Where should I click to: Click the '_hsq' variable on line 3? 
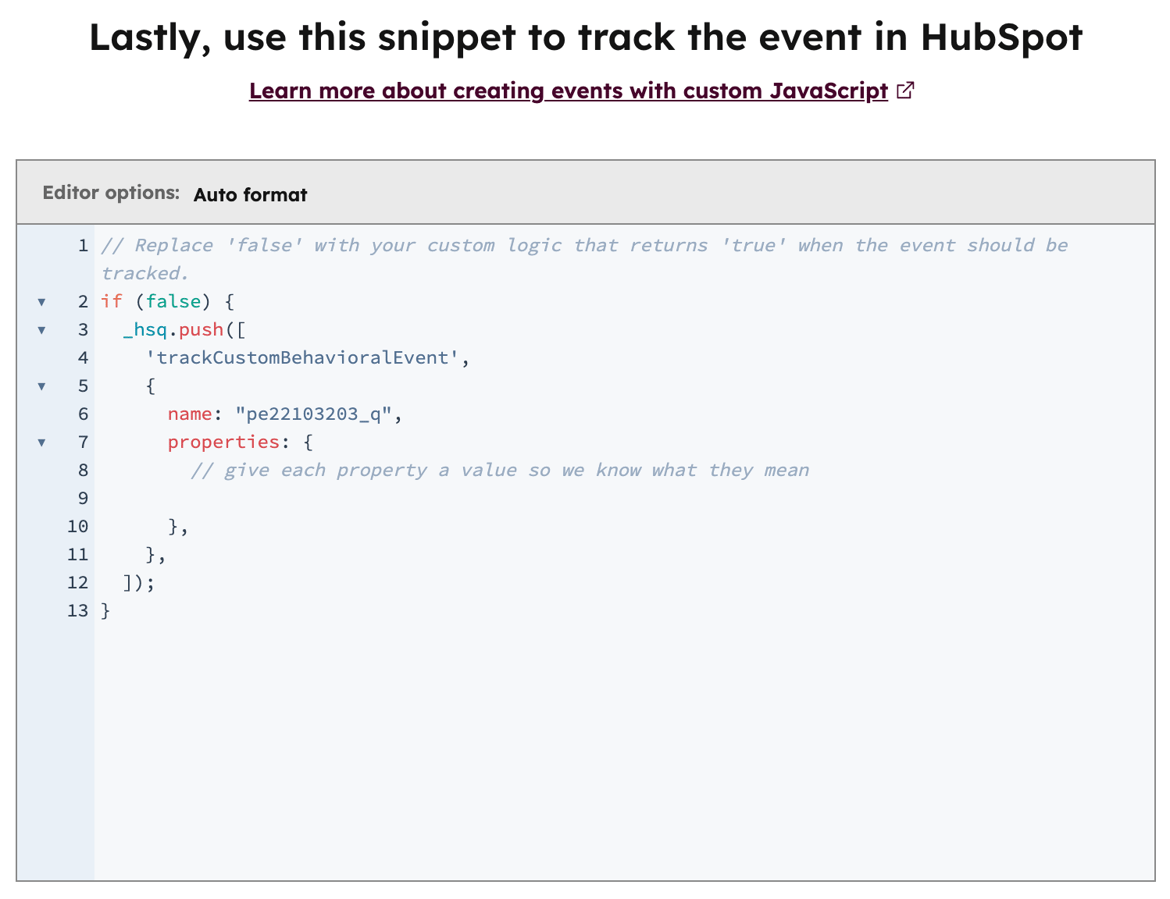[x=145, y=329]
